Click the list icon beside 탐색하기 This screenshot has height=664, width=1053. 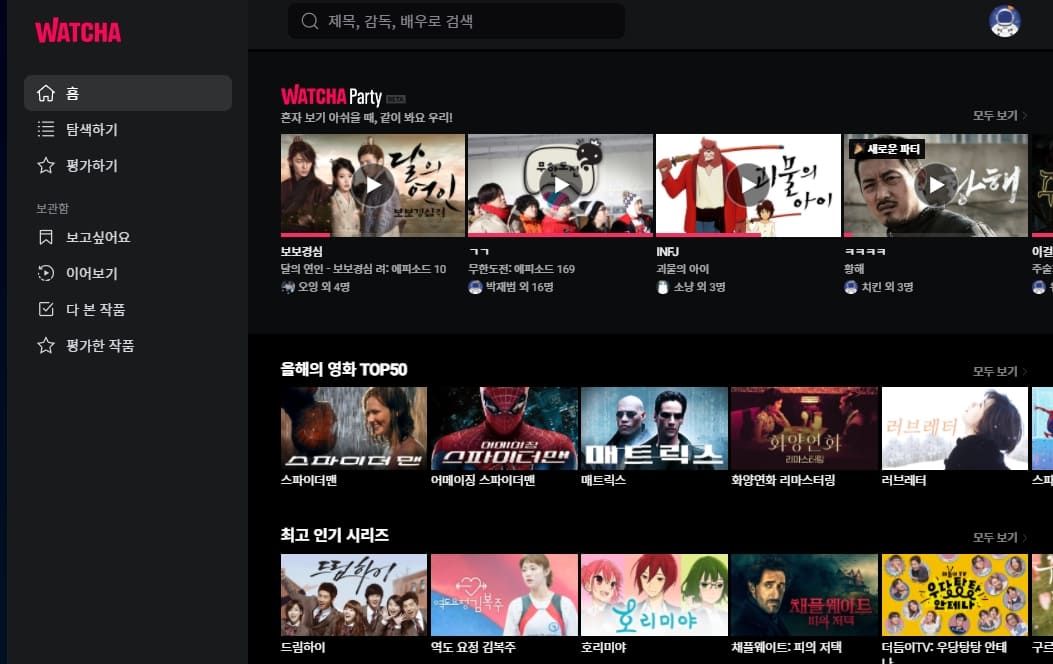46,129
